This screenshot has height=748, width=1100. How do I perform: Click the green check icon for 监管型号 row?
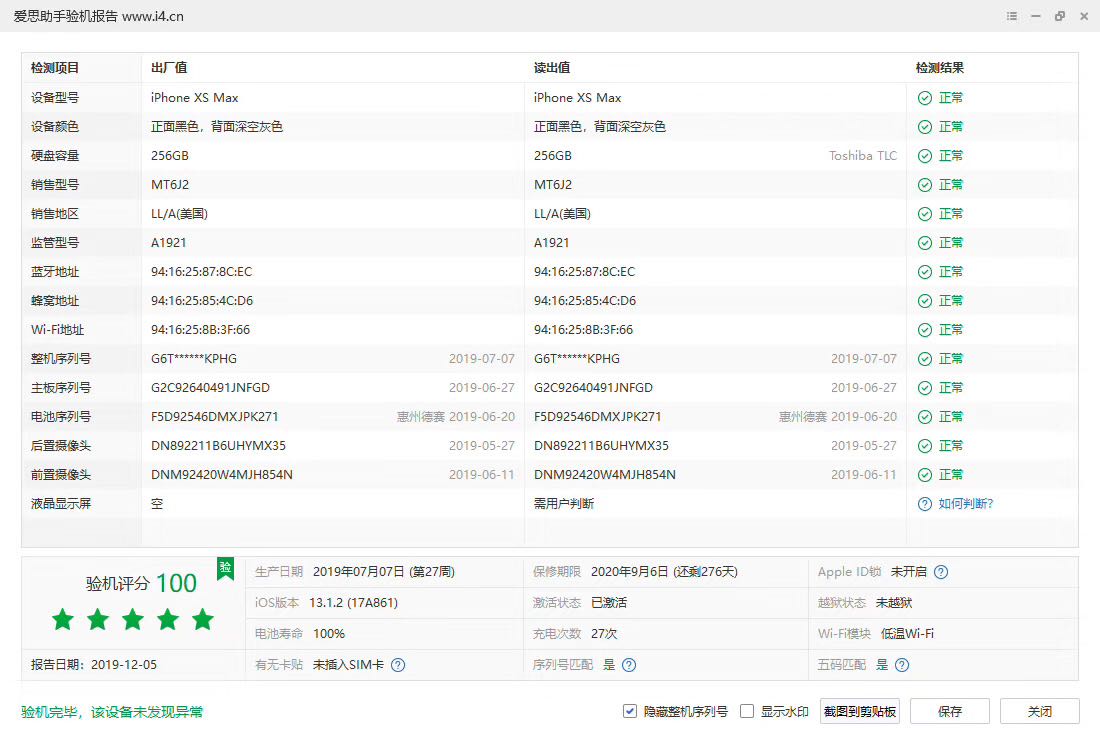925,243
